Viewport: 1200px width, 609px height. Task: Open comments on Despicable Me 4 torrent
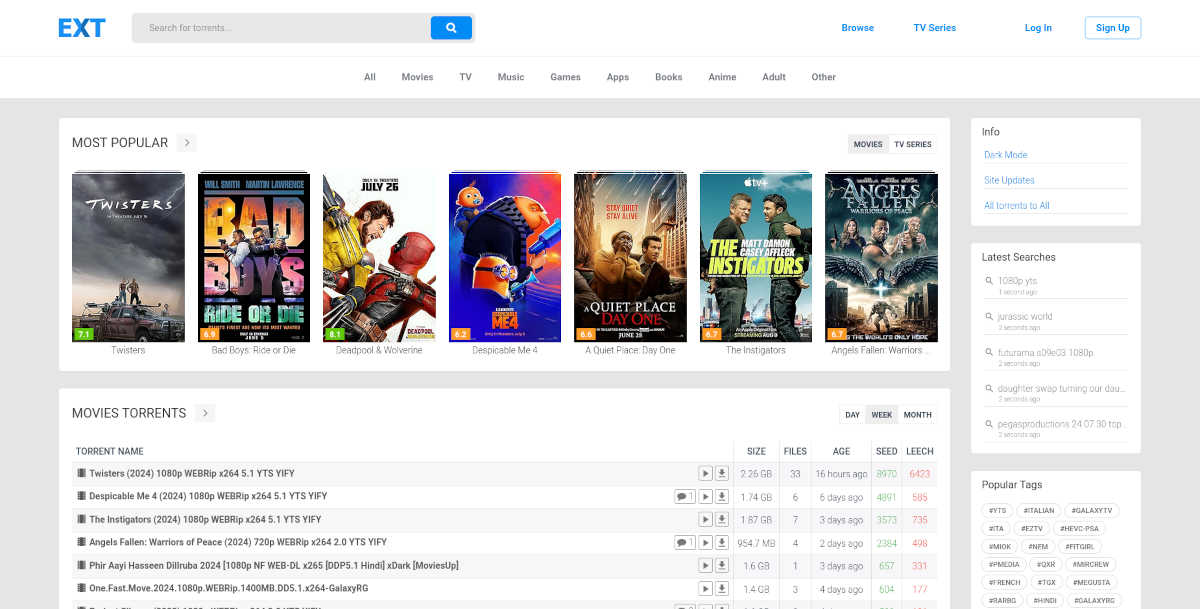click(x=685, y=497)
